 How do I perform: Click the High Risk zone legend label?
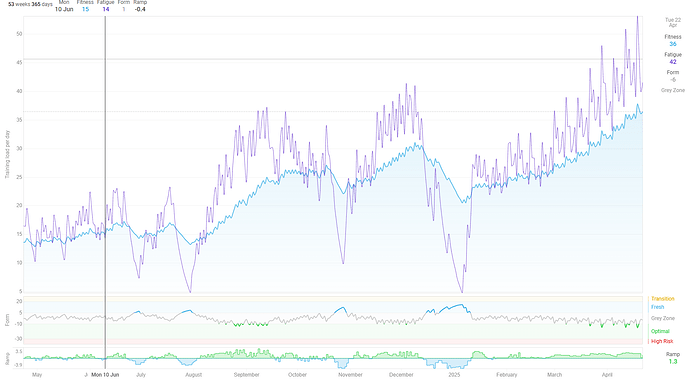[x=662, y=341]
